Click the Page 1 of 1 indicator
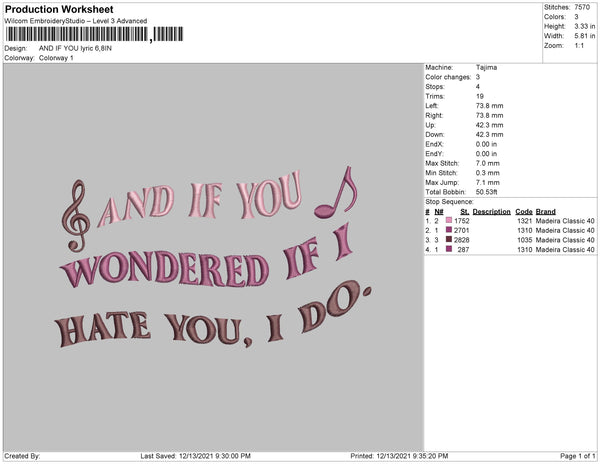The image size is (600, 464). pyautogui.click(x=577, y=456)
